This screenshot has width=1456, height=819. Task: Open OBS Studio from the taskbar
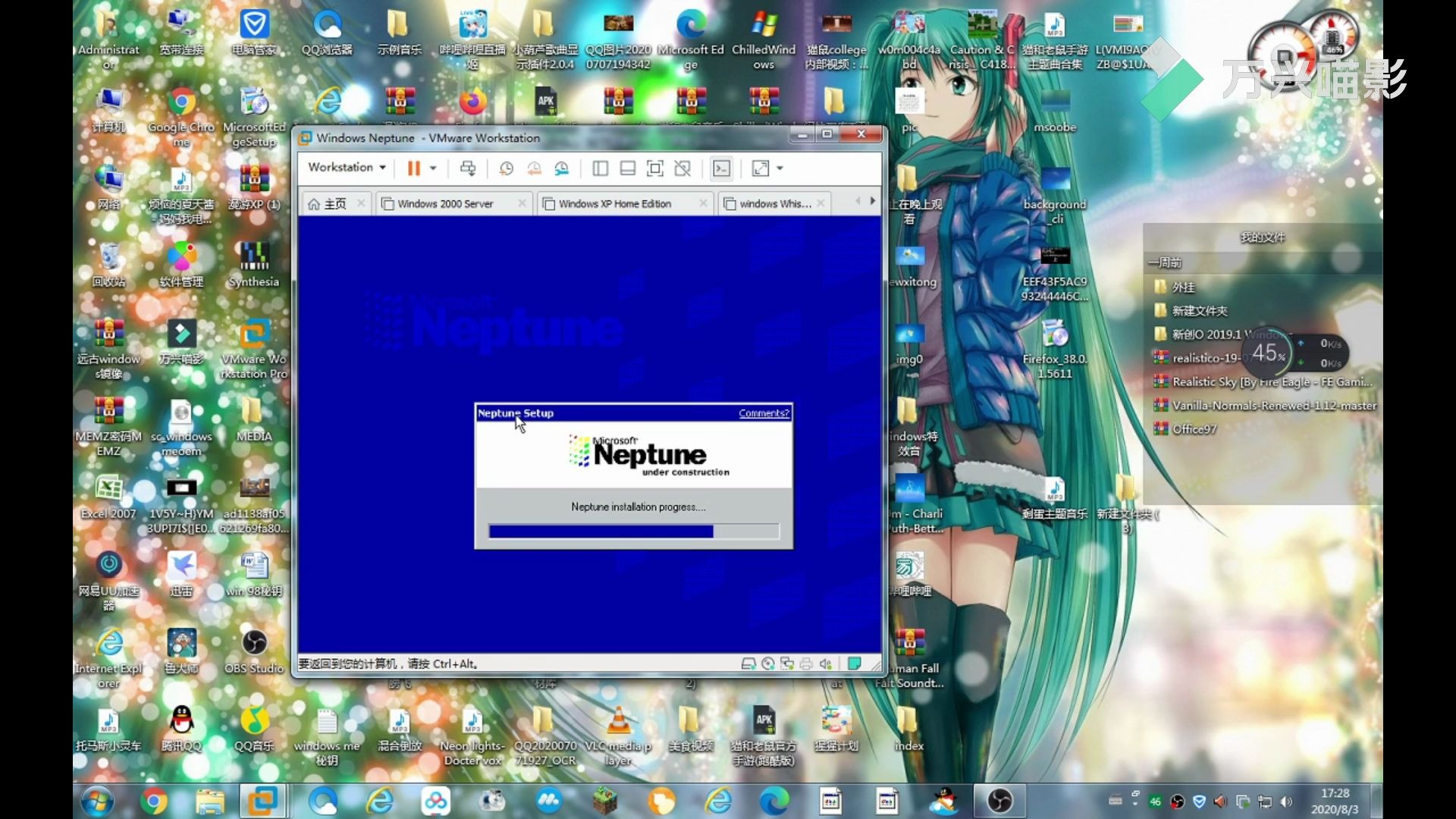click(x=999, y=801)
